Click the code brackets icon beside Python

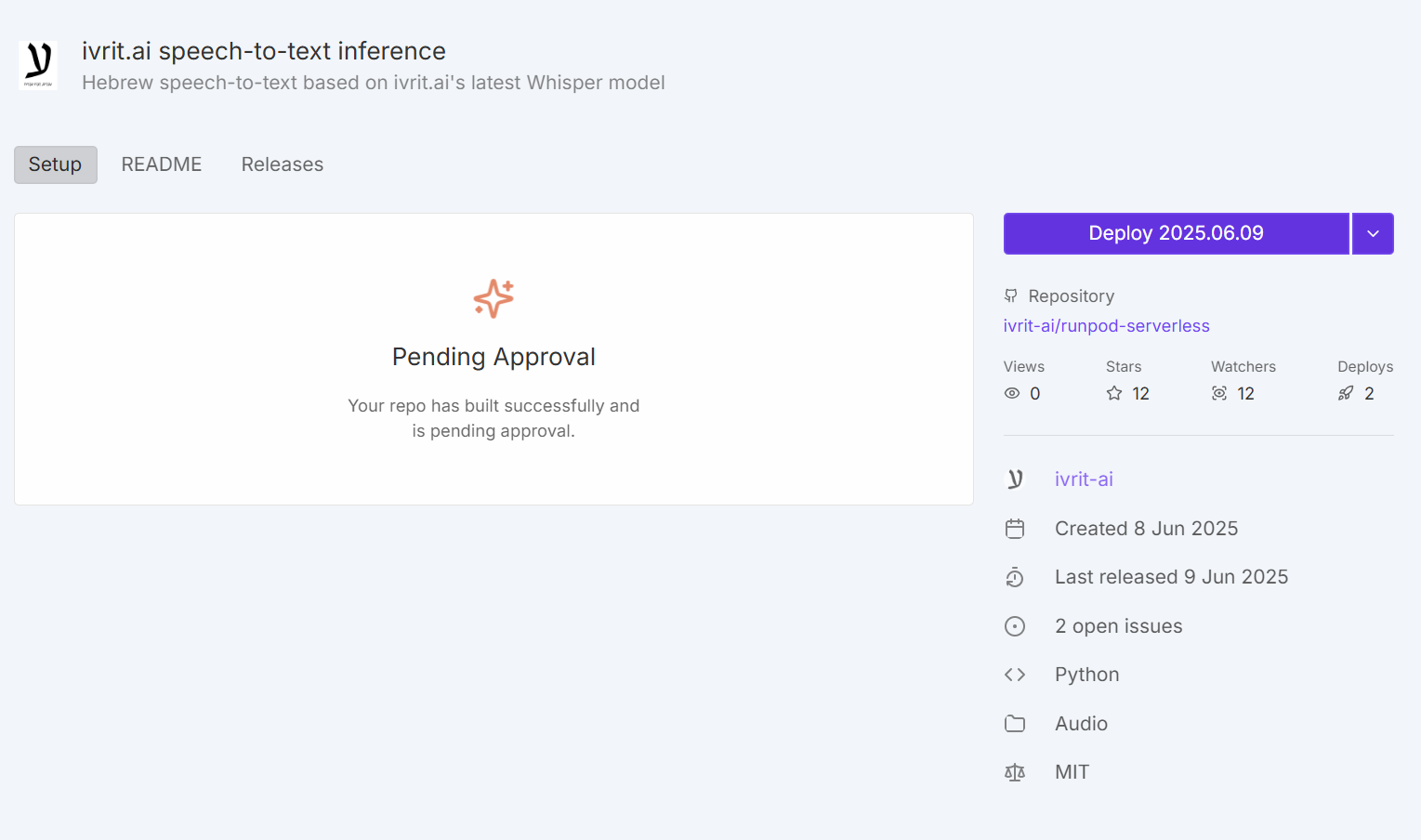click(x=1015, y=675)
